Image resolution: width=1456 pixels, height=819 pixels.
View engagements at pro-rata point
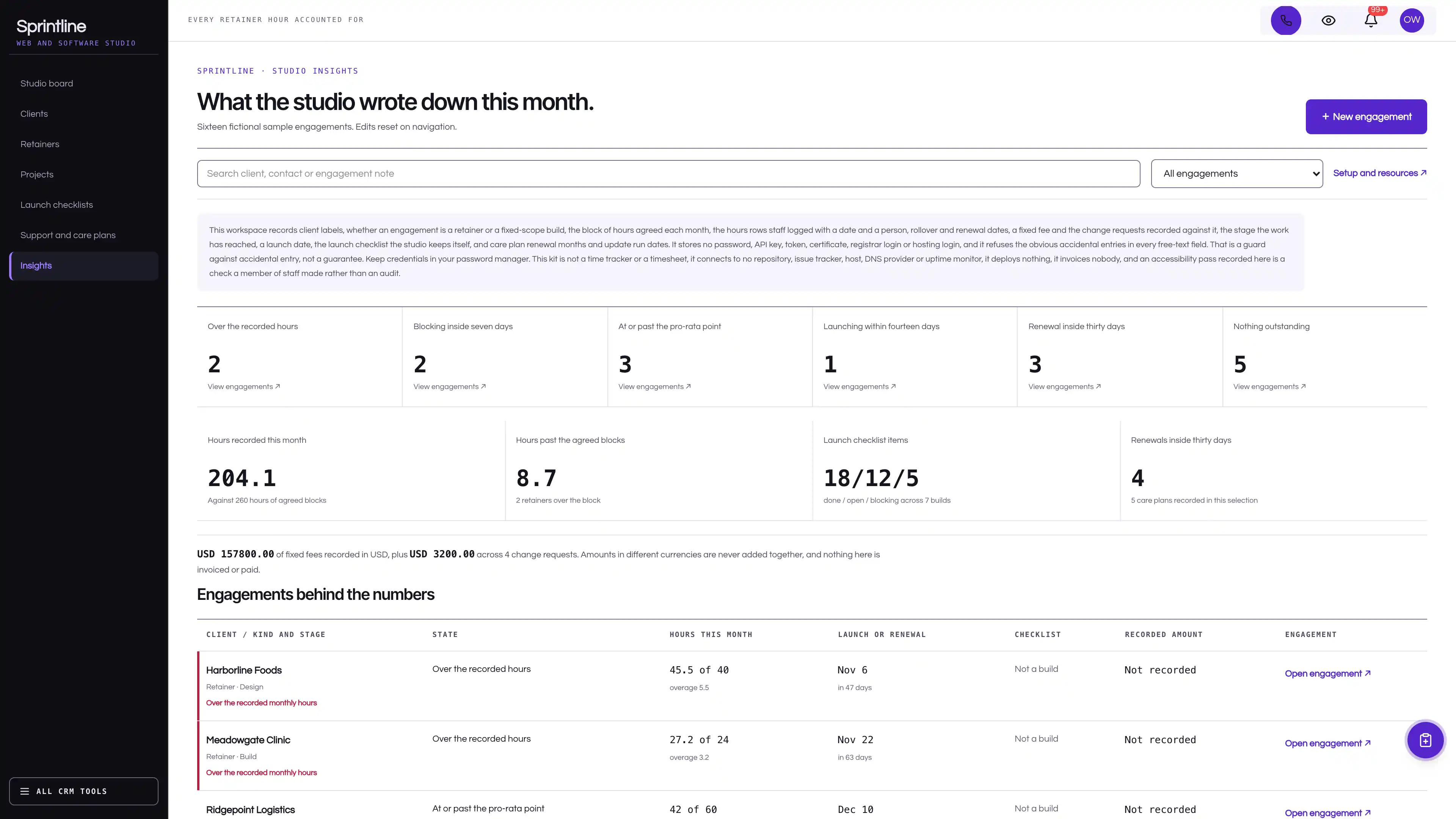[654, 387]
